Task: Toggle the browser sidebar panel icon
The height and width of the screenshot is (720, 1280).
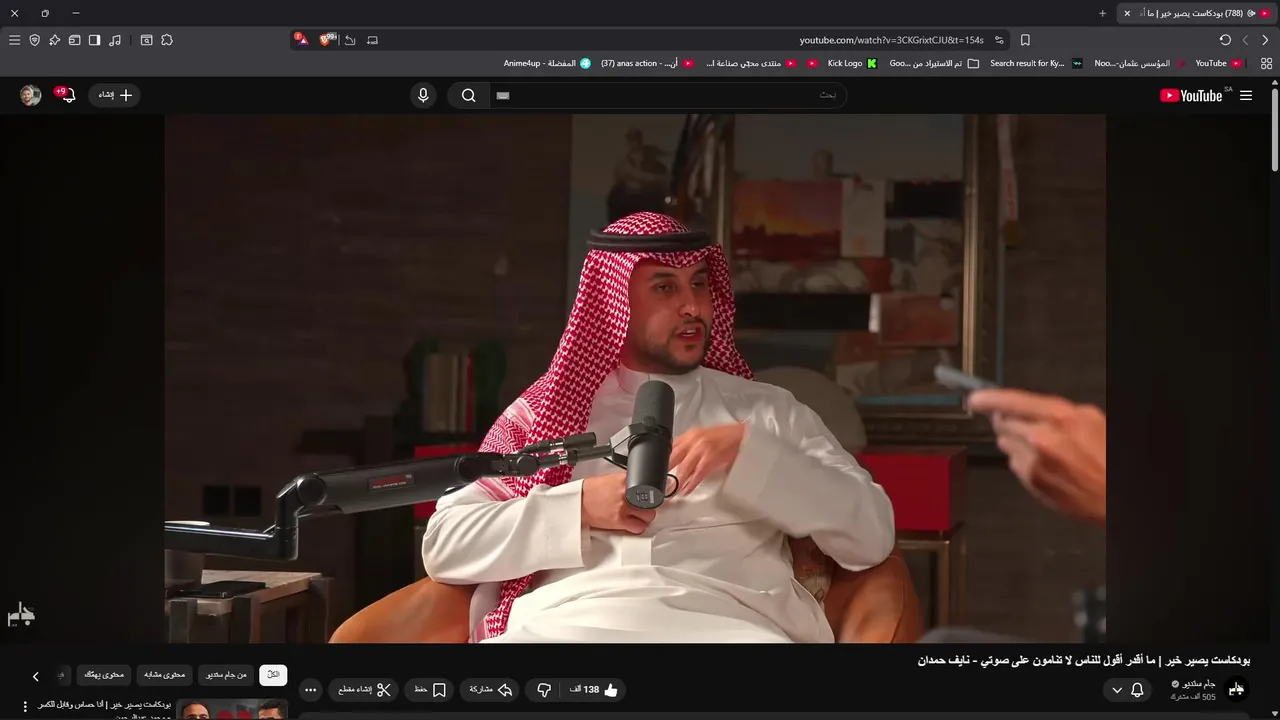Action: (x=94, y=40)
